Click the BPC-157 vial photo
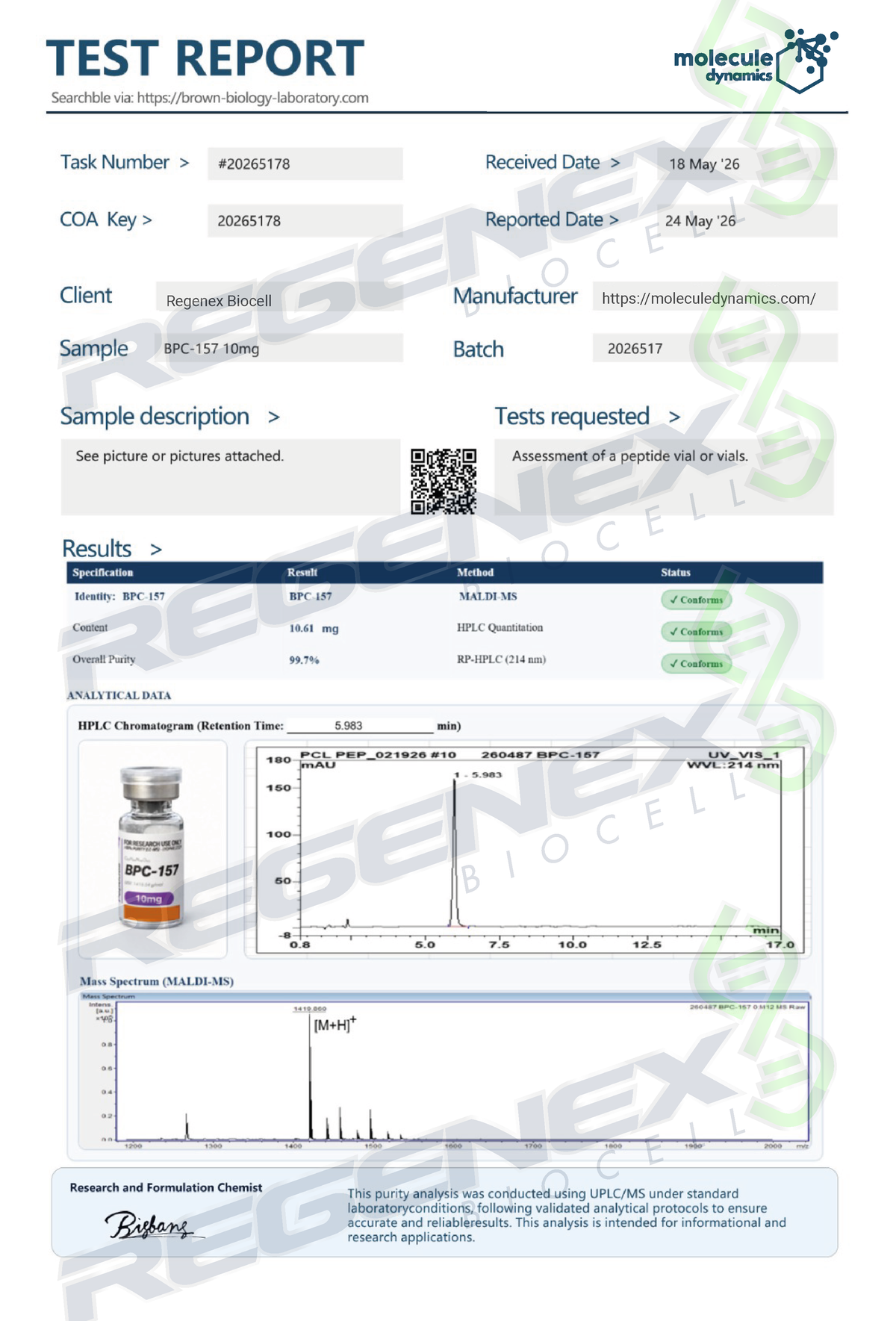This screenshot has width=896, height=1321. (x=152, y=848)
